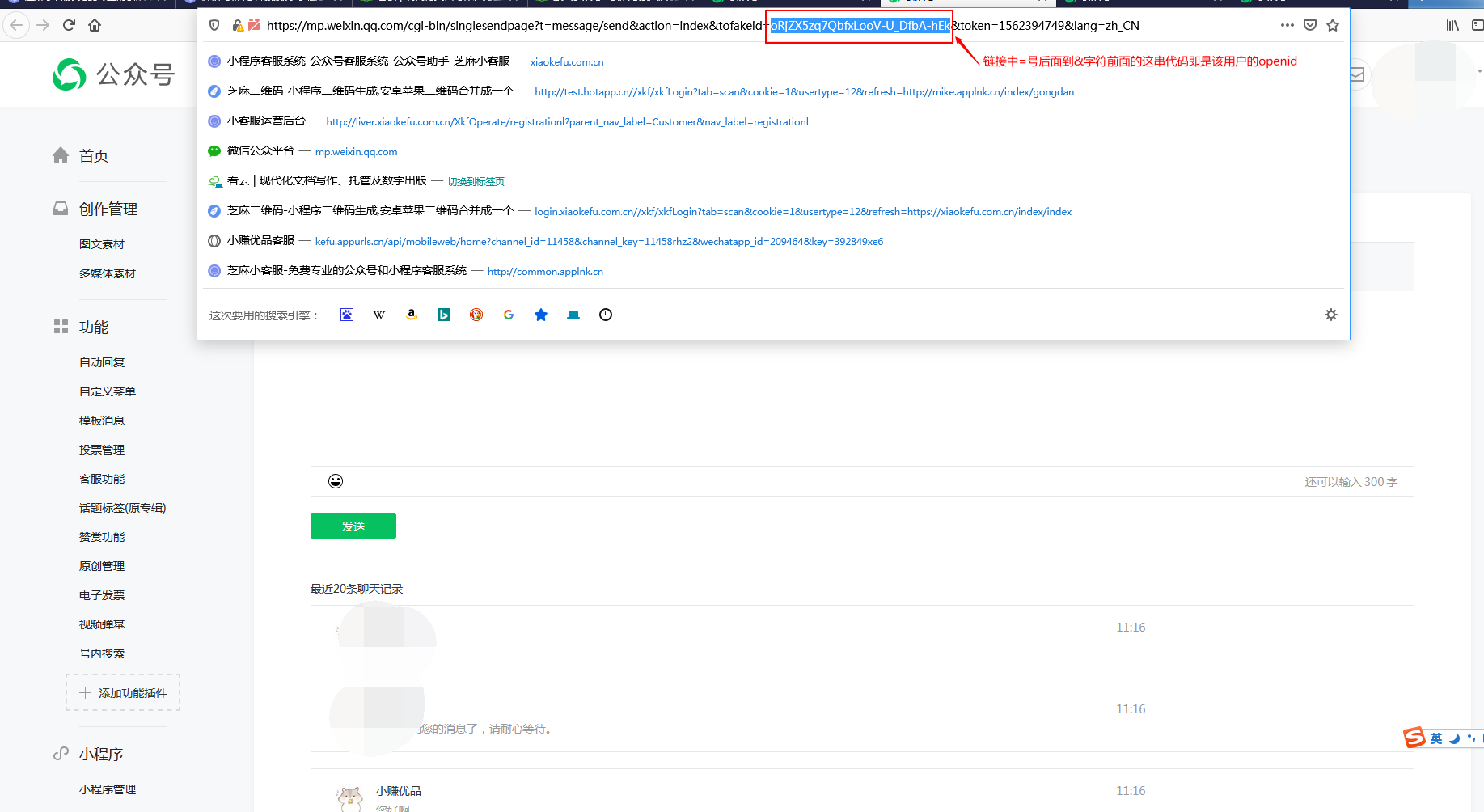Open 小程序 section header

(101, 754)
